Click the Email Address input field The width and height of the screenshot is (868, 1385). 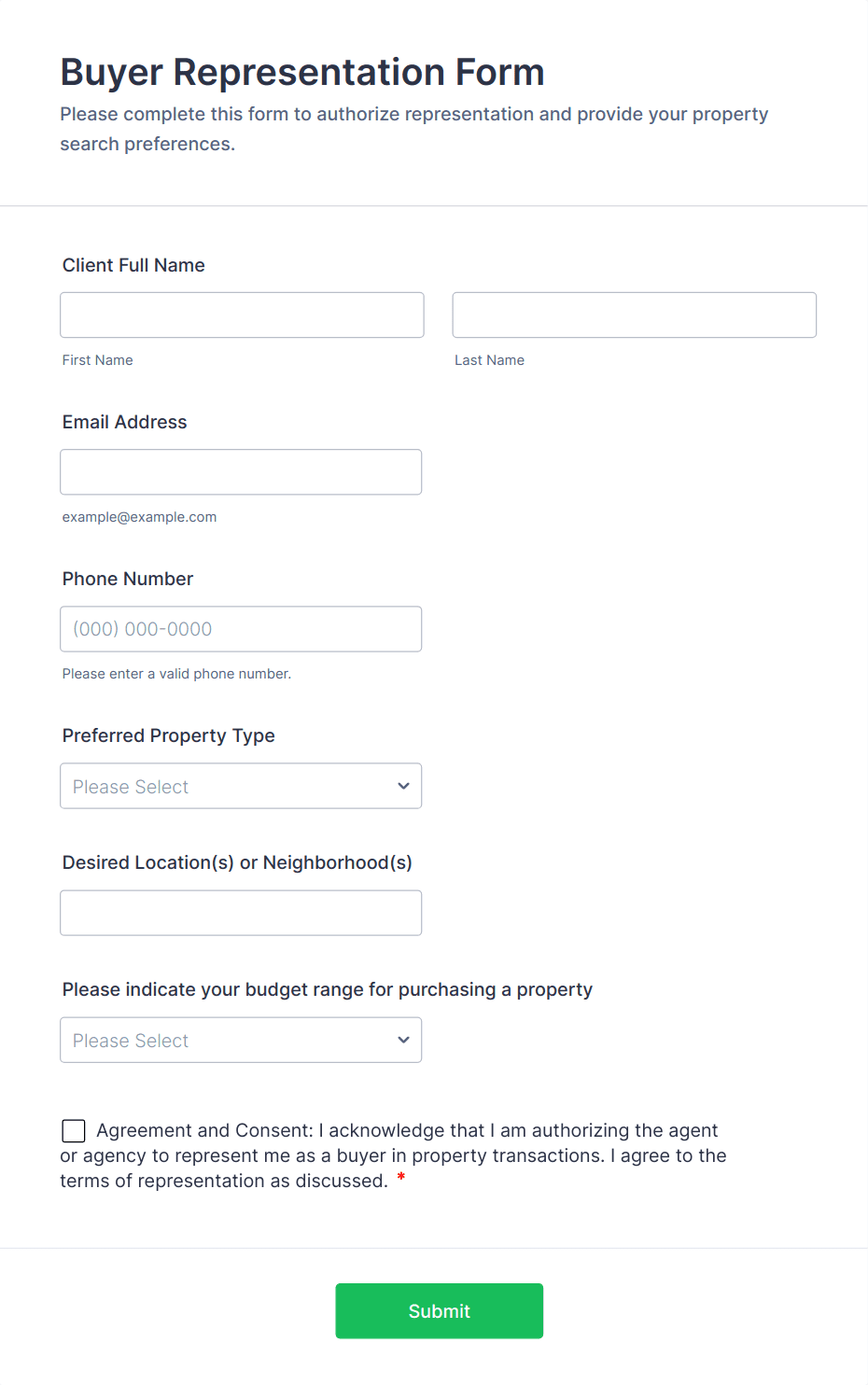[x=241, y=472]
